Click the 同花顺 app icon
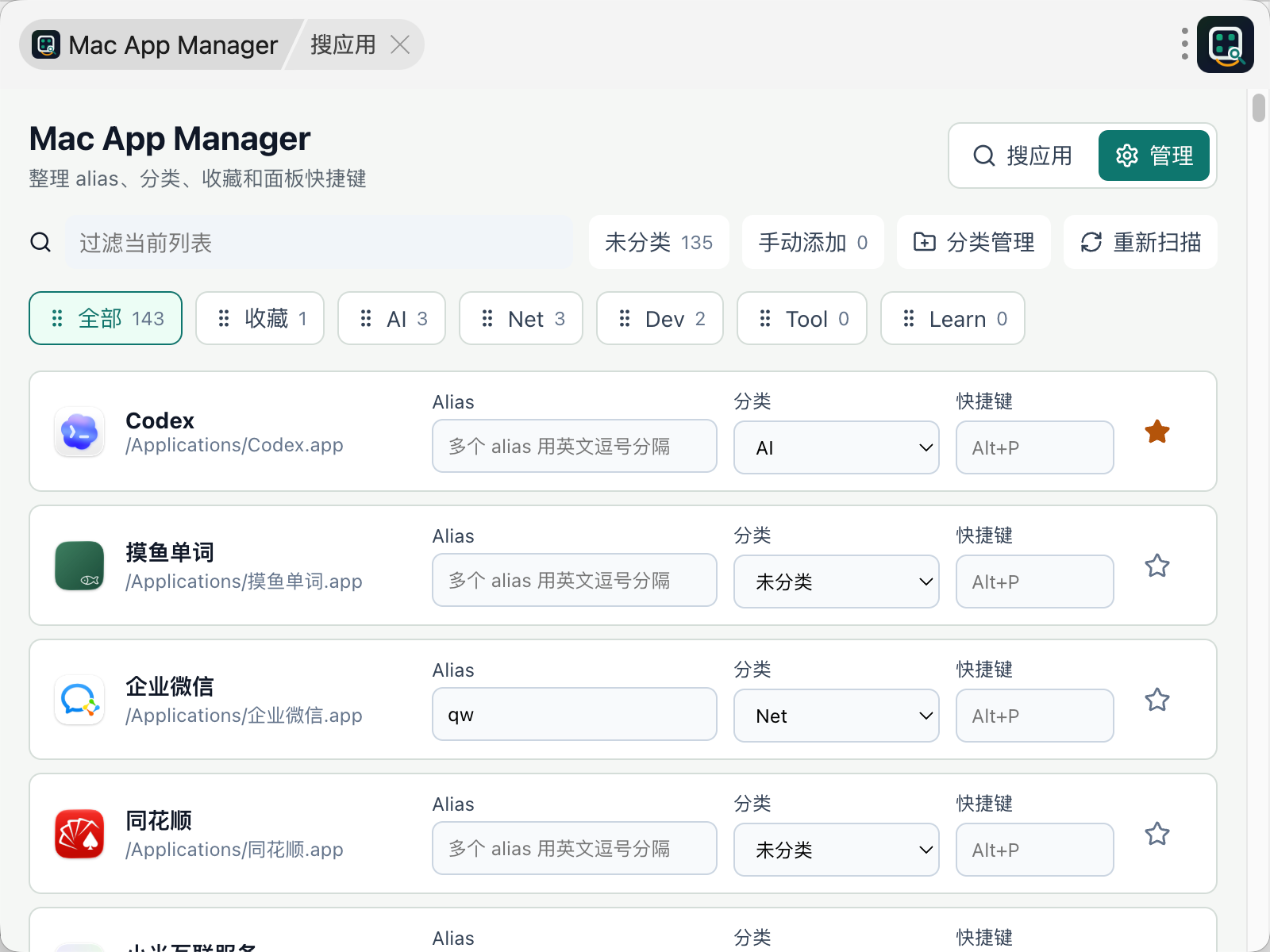 79,834
